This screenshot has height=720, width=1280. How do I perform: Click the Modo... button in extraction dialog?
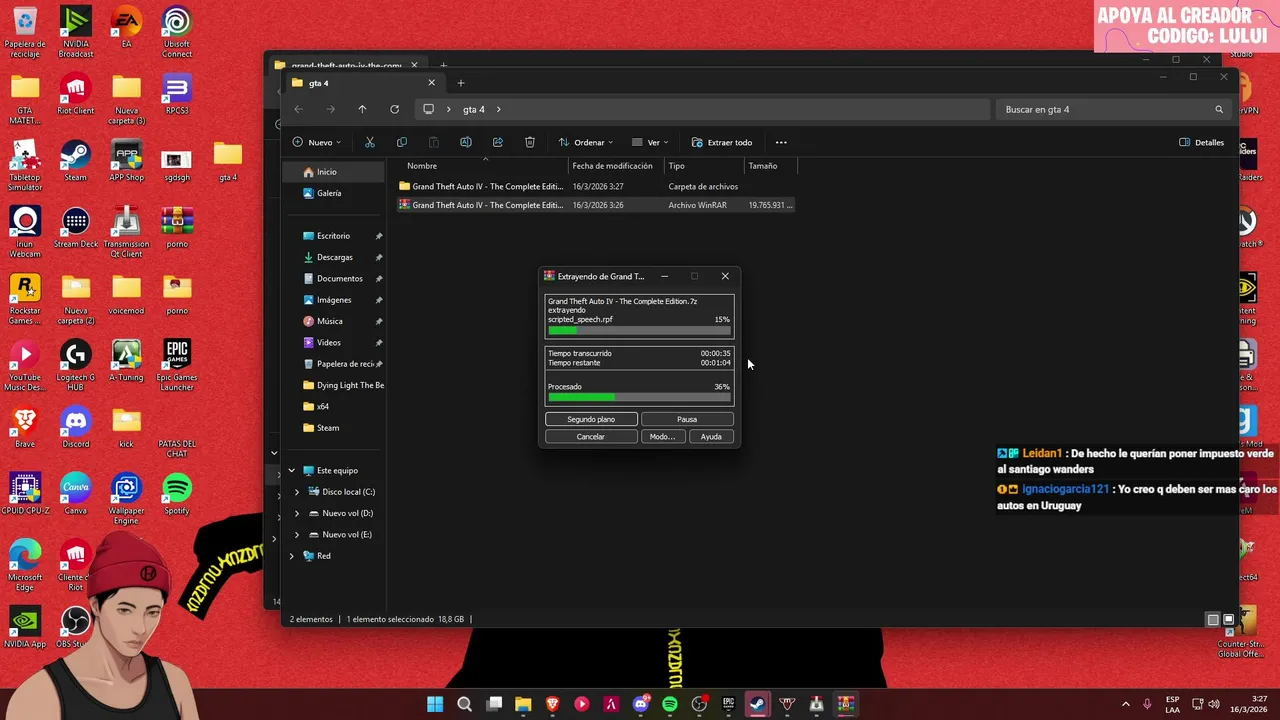(x=662, y=436)
